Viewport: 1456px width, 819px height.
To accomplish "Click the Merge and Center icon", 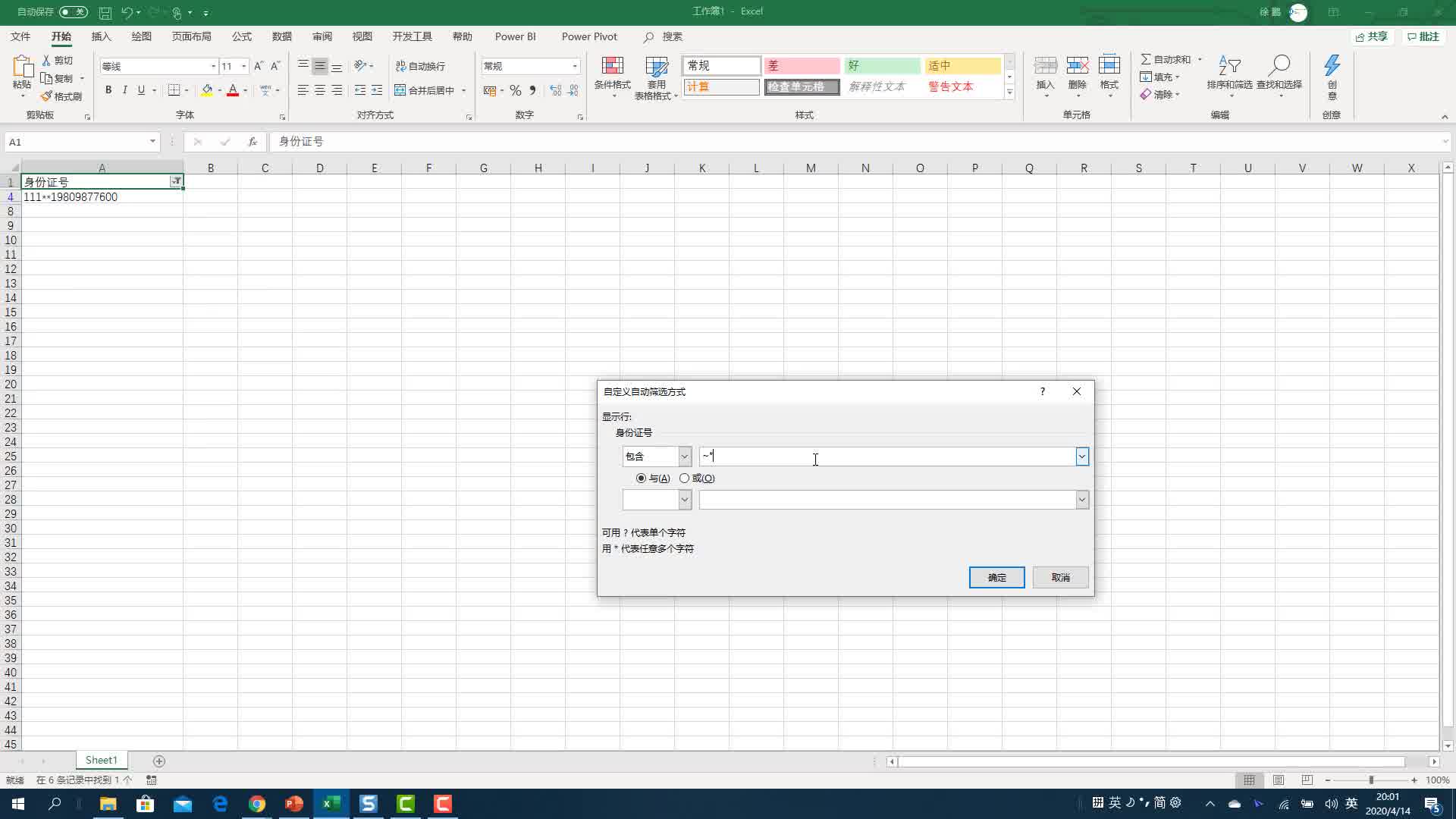I will click(x=400, y=90).
